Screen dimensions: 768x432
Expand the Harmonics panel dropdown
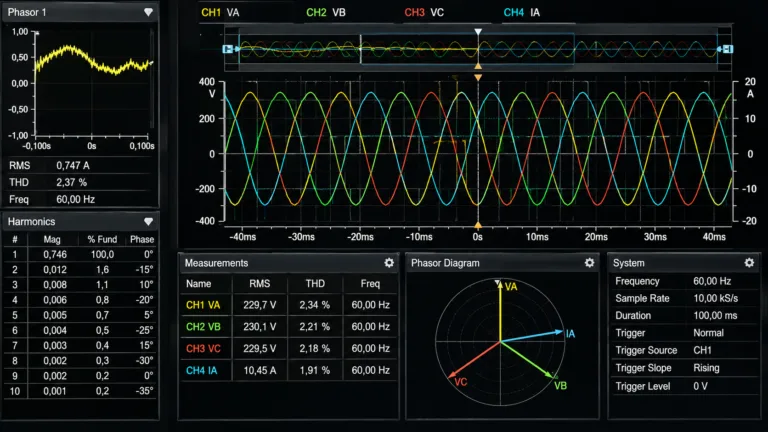click(148, 222)
